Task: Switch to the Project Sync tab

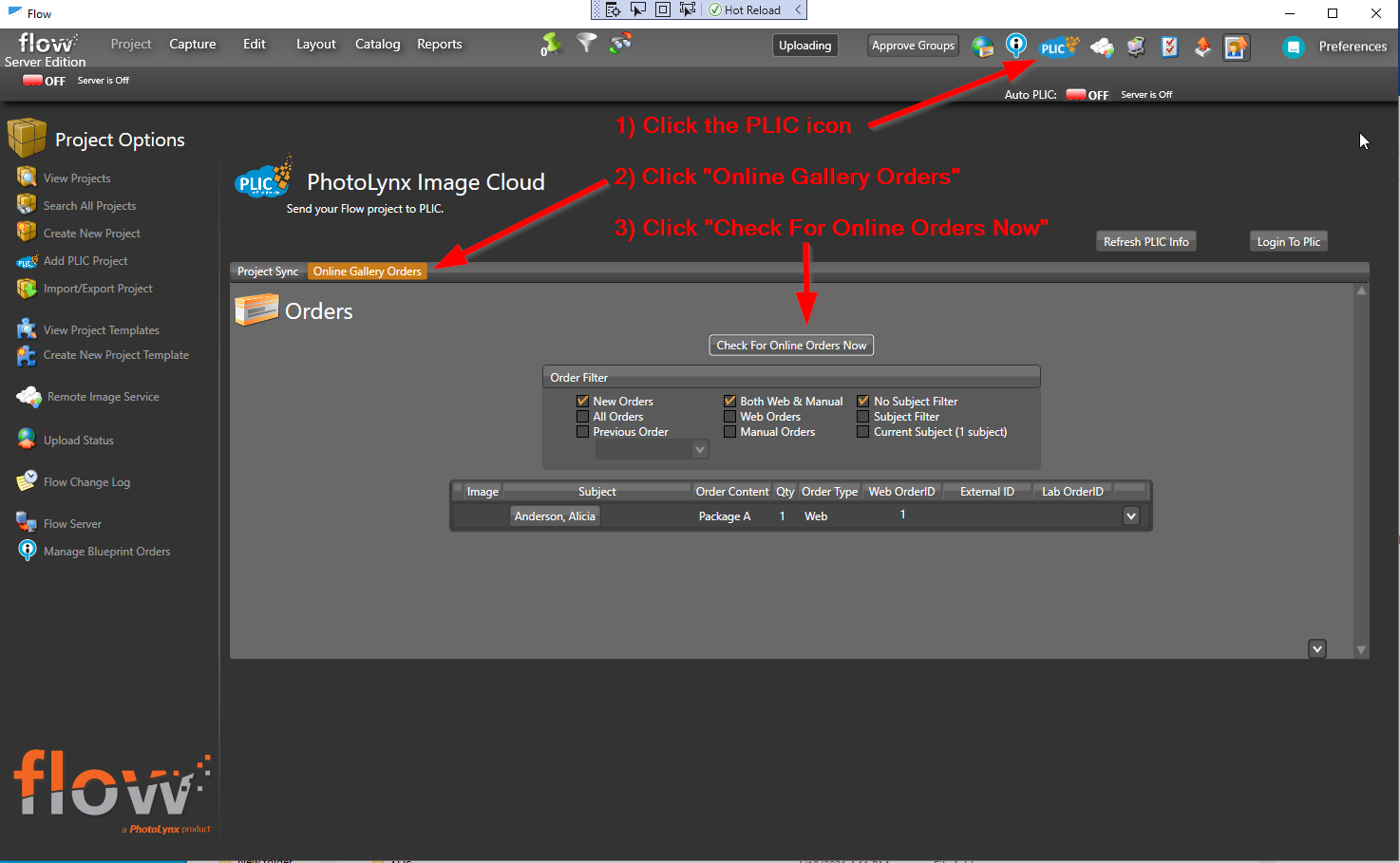Action: click(x=268, y=272)
